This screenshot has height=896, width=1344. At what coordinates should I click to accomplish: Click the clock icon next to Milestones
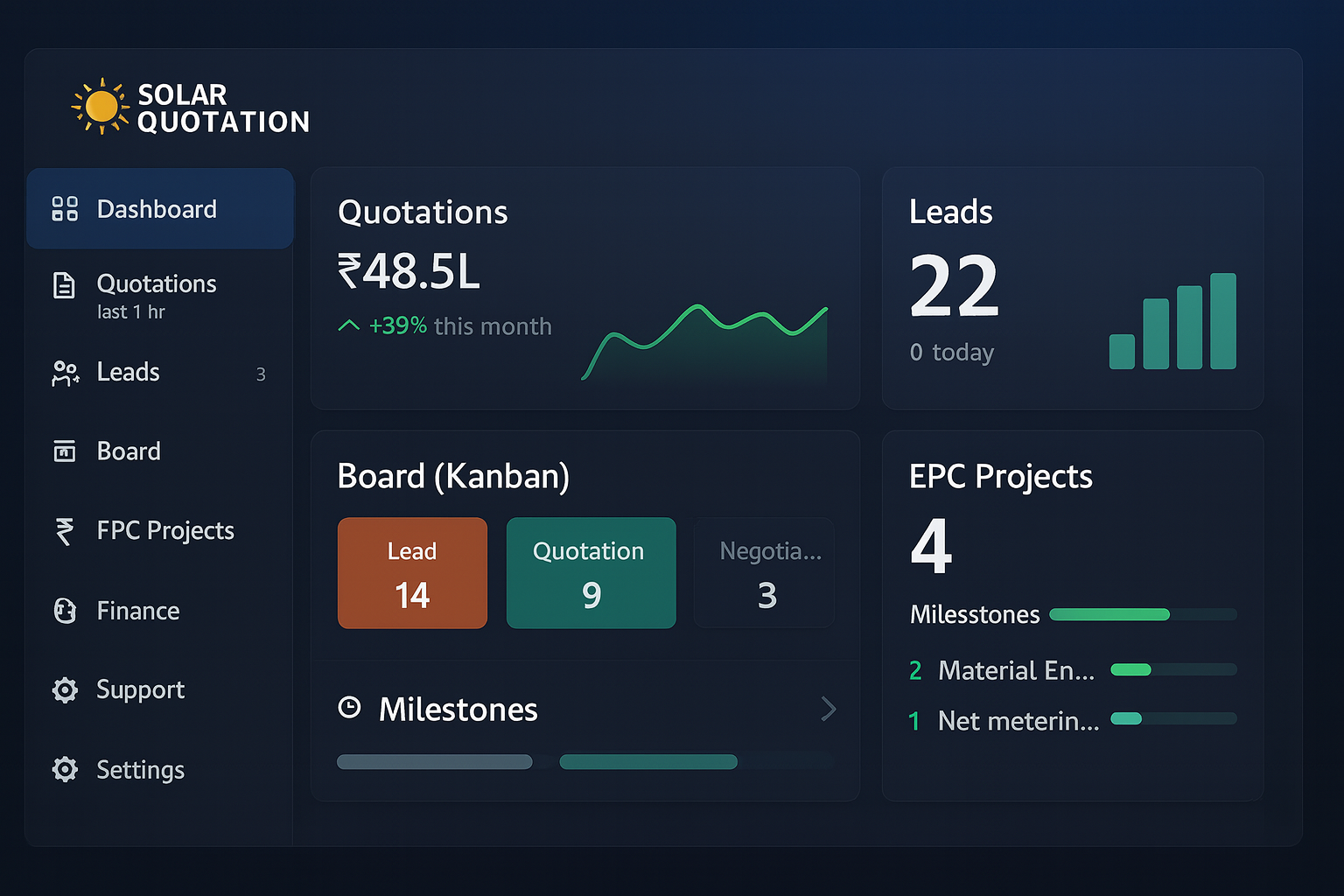(x=349, y=708)
